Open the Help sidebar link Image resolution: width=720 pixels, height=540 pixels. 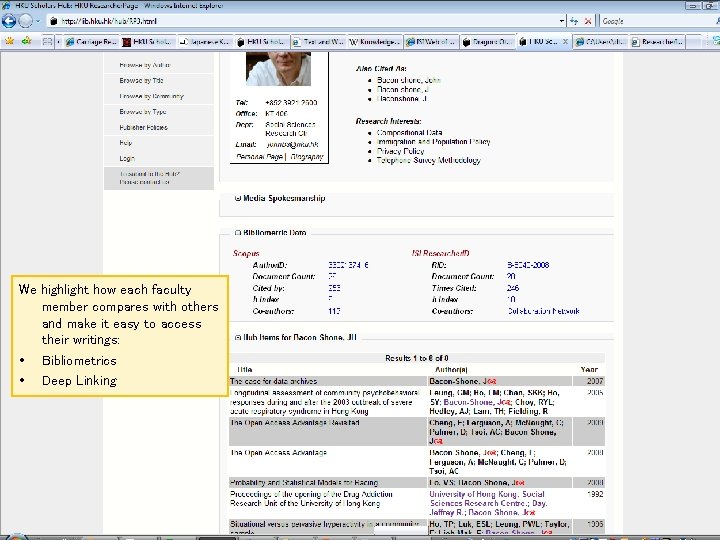(x=125, y=143)
